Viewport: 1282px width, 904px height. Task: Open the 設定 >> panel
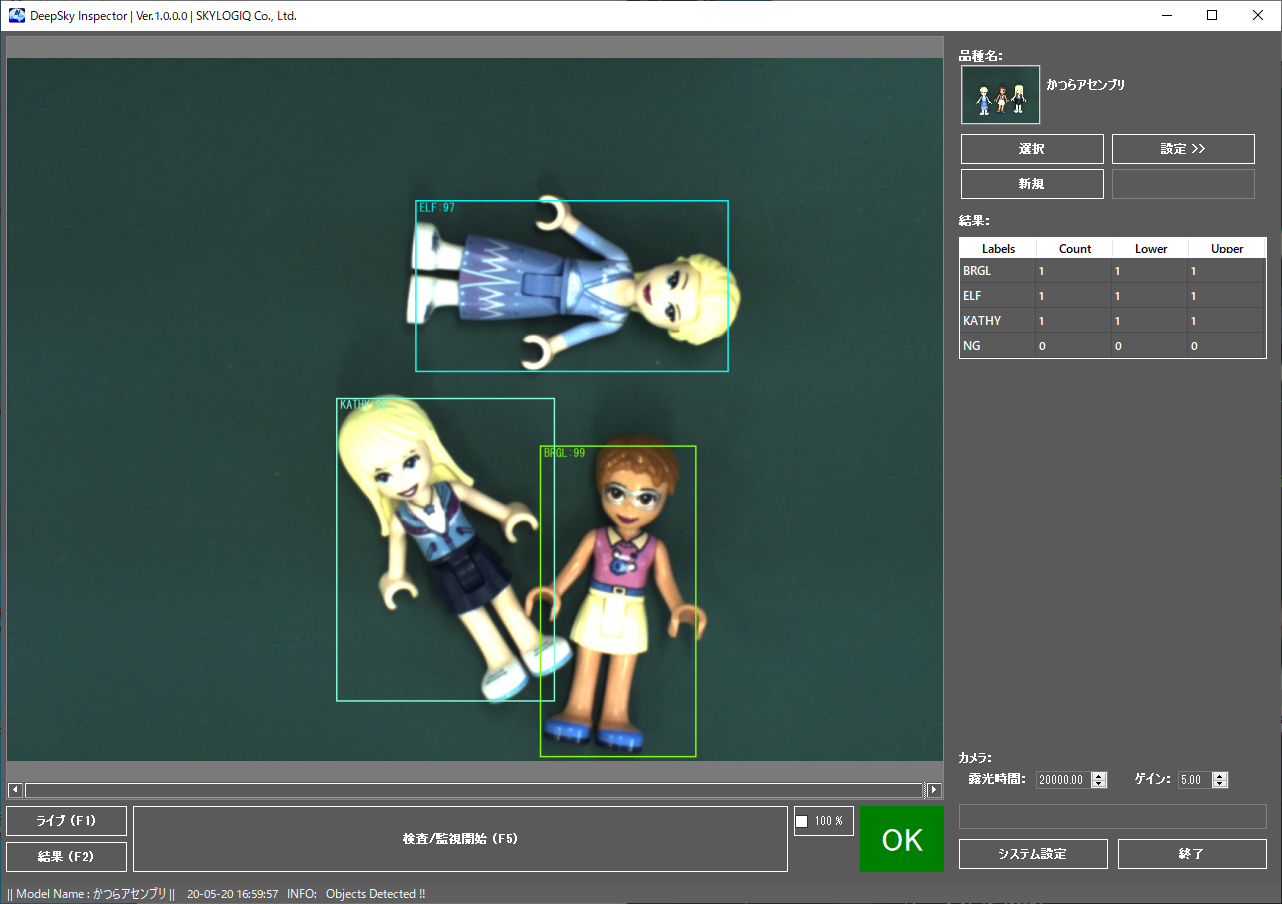tap(1183, 149)
